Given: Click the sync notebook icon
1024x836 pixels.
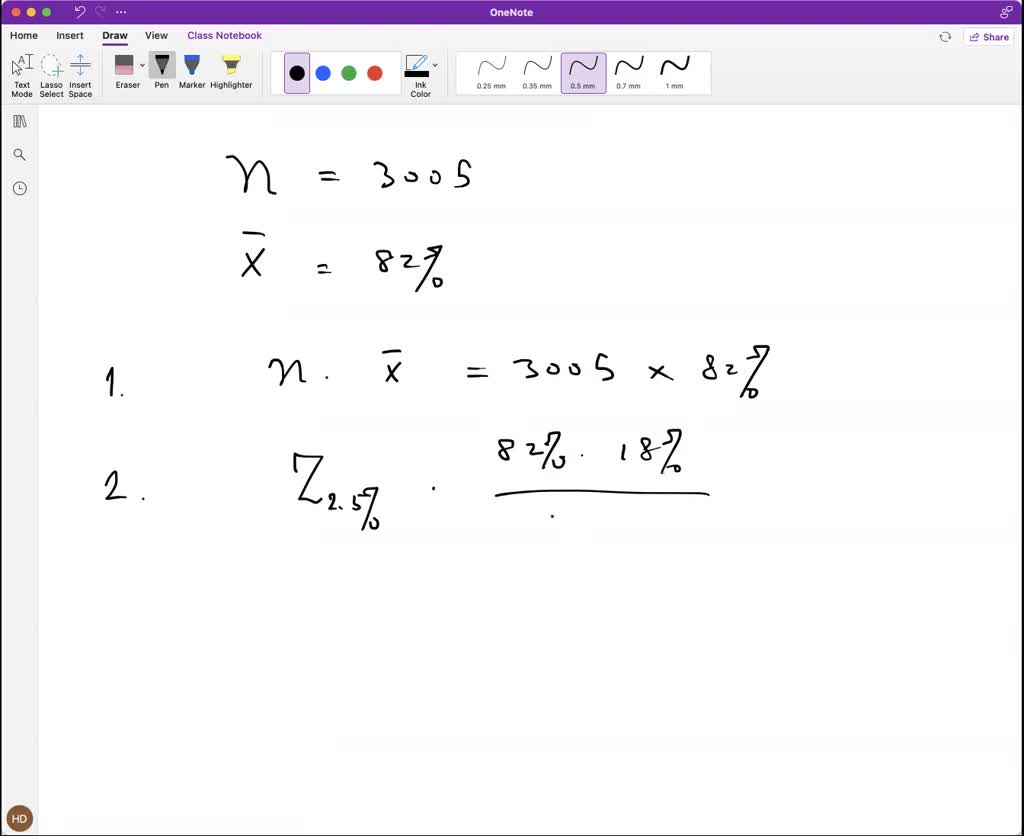Looking at the screenshot, I should (945, 37).
